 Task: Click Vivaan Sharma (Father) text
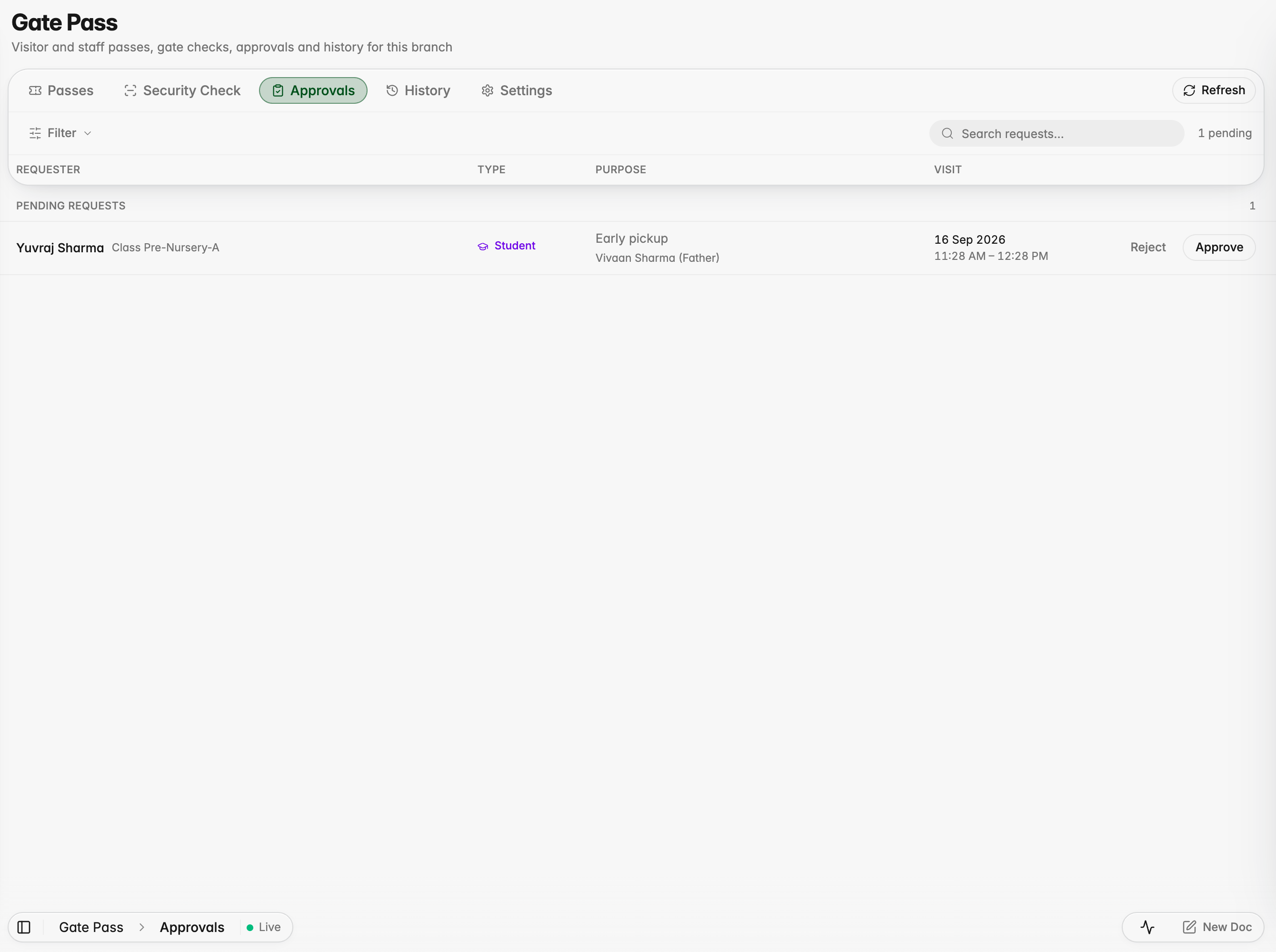pyautogui.click(x=657, y=258)
